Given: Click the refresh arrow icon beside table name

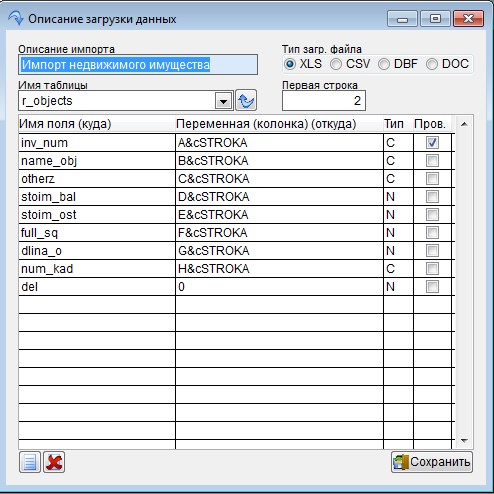Looking at the screenshot, I should (x=246, y=100).
